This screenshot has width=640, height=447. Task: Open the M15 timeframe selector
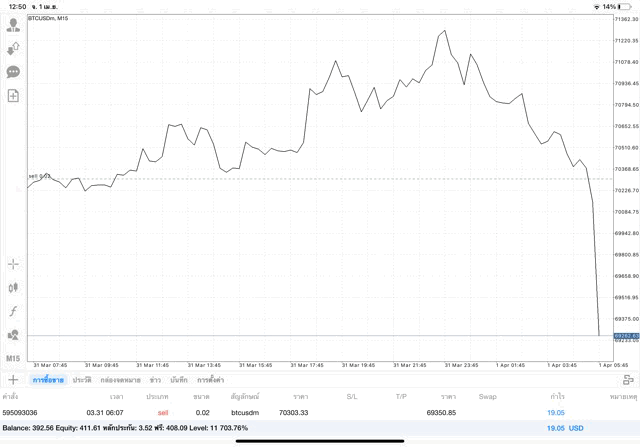[x=13, y=358]
